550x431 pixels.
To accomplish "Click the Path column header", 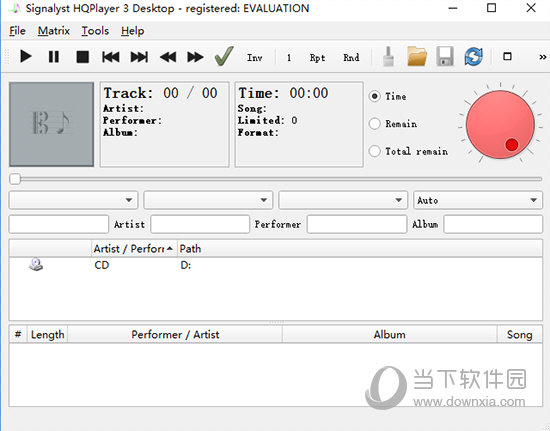I will (360, 249).
